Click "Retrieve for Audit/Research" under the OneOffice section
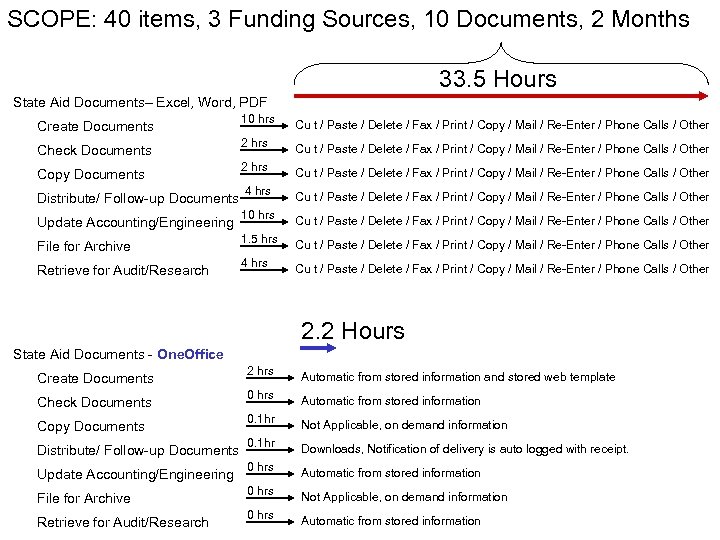Screen dimensions: 720x540 pos(123,522)
